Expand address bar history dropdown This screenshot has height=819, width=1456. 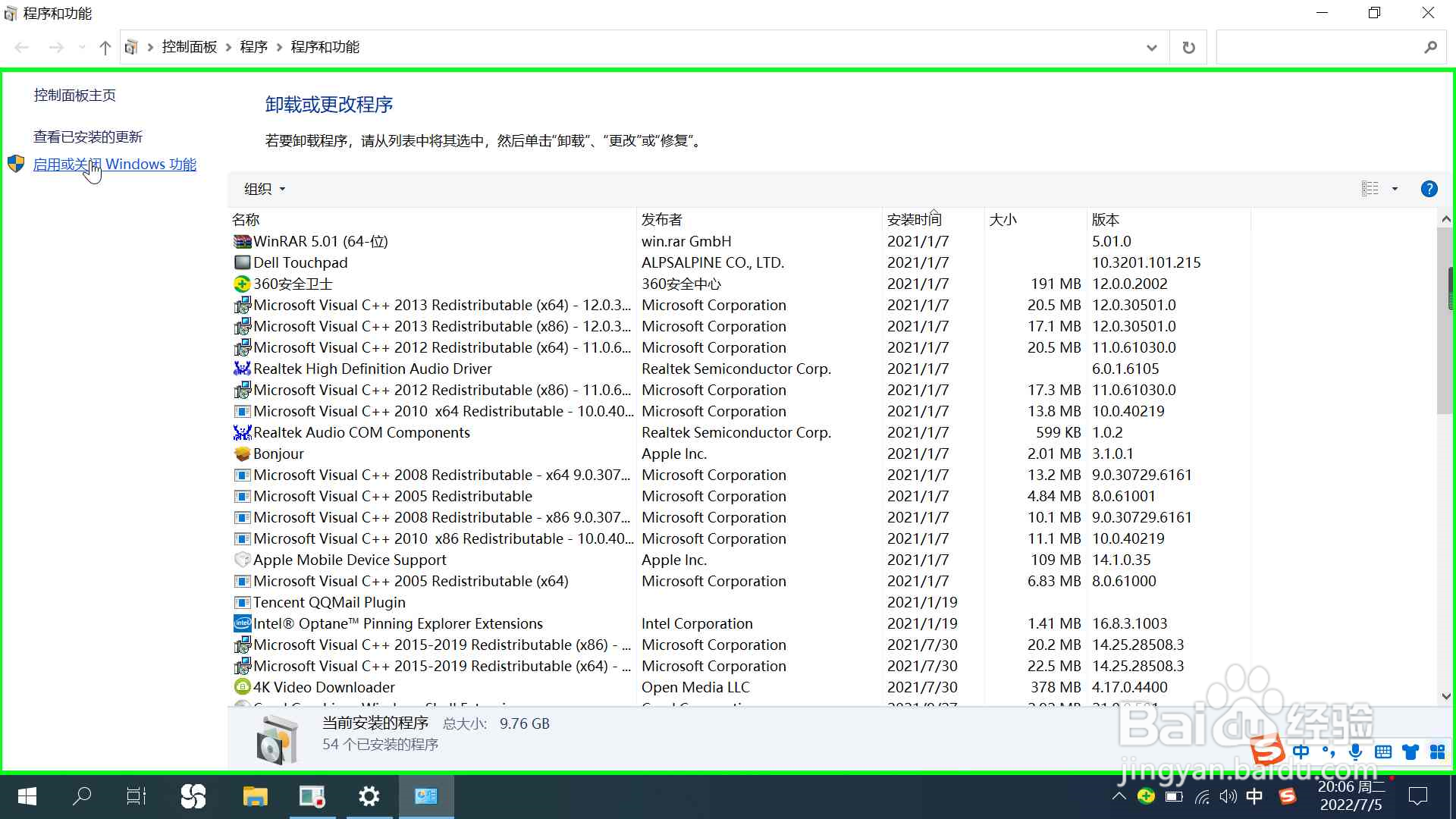[1151, 47]
